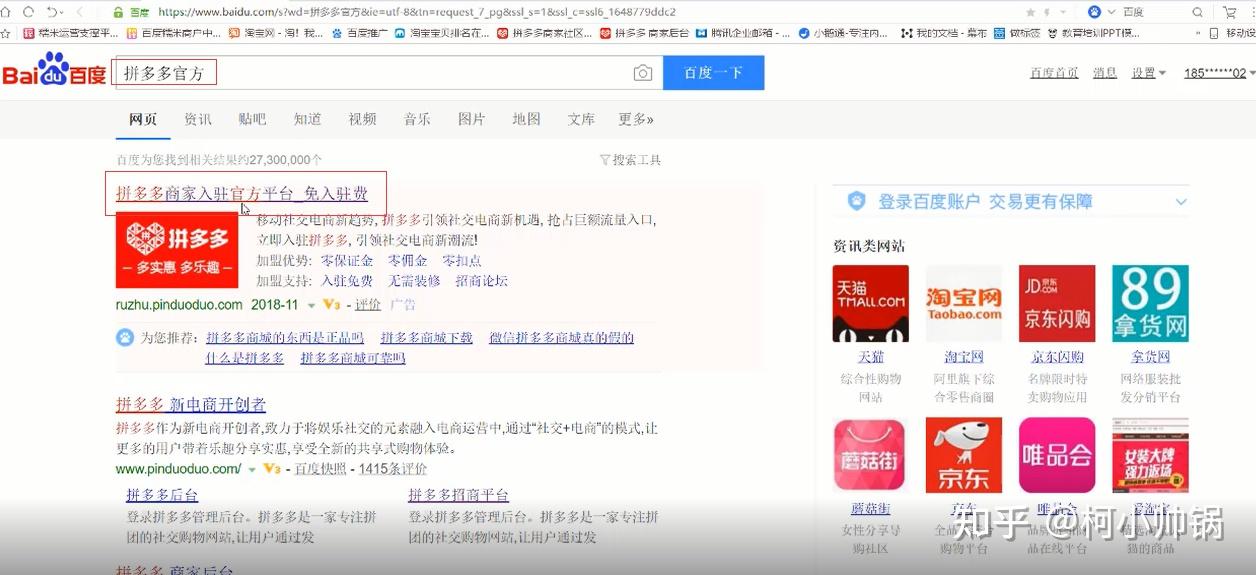
Task: Open the shopping cart toolbar icon
Action: tap(1229, 12)
